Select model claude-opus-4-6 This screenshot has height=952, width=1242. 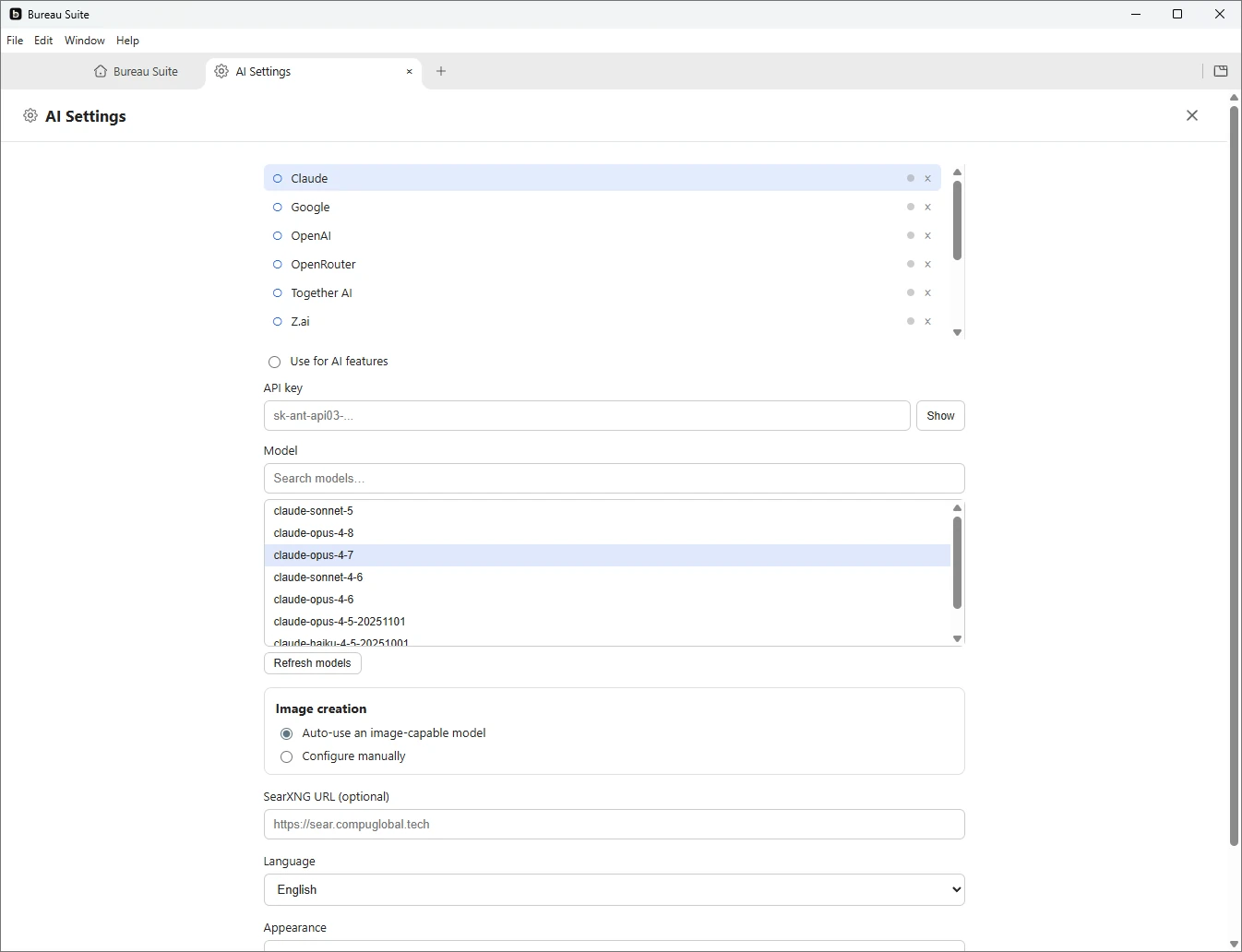607,600
